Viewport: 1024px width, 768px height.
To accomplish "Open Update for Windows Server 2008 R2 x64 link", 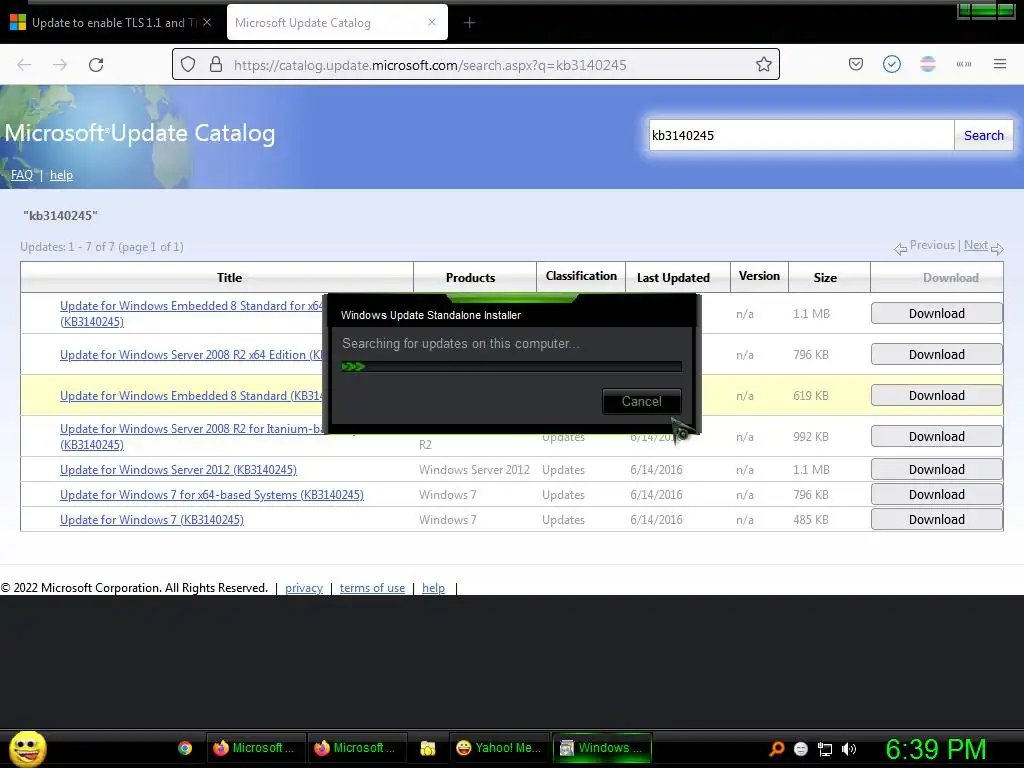I will pos(191,355).
